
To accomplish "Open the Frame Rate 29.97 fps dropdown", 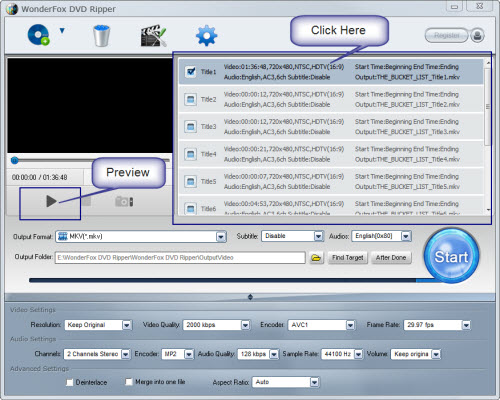I will coord(466,325).
